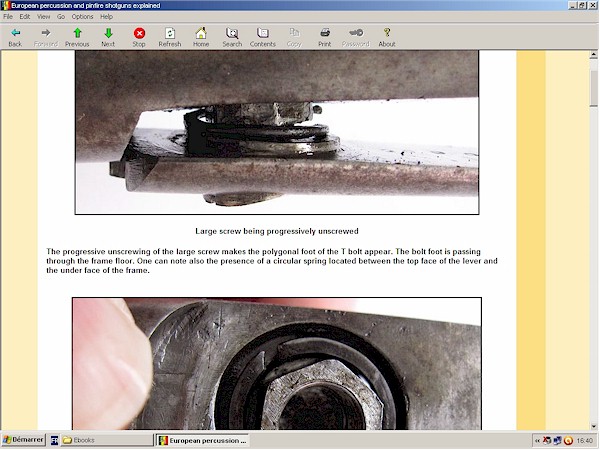600x450 pixels.
Task: Click the Back arrow icon
Action: click(15, 33)
